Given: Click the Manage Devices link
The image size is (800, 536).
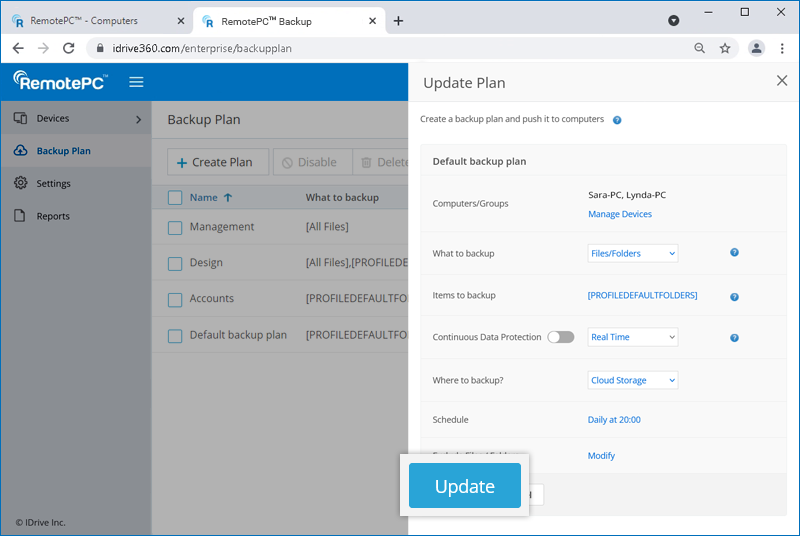Looking at the screenshot, I should 619,214.
